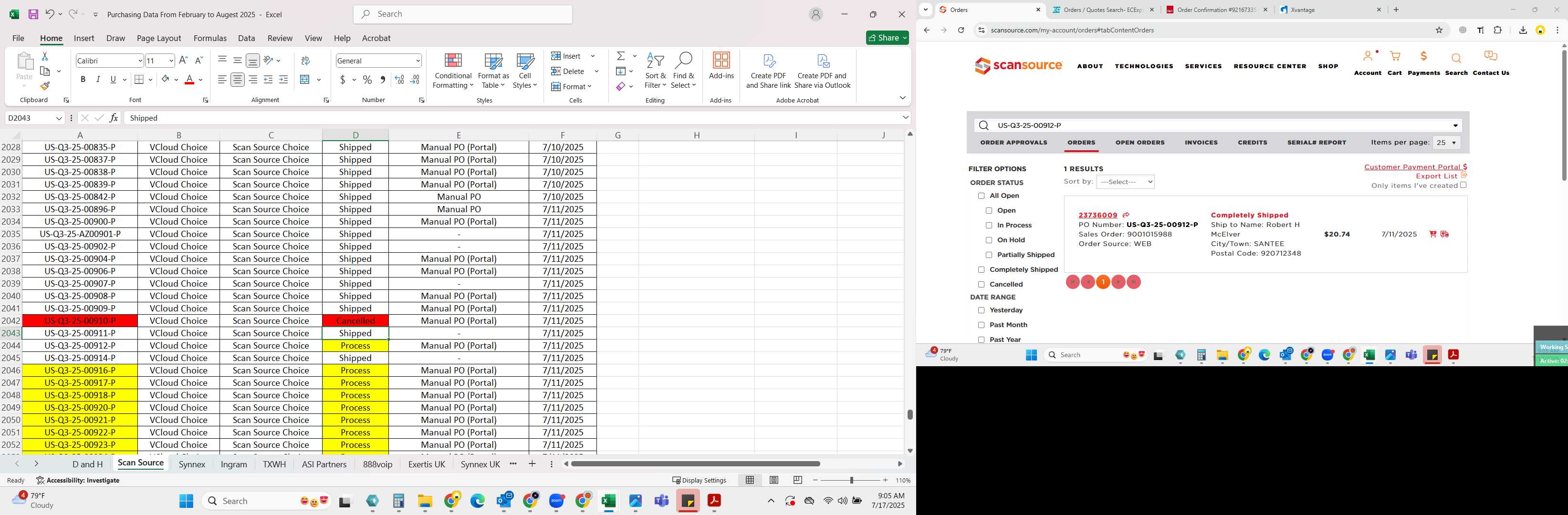This screenshot has width=1568, height=515.
Task: Click the red Font Color swatch
Action: [x=189, y=80]
